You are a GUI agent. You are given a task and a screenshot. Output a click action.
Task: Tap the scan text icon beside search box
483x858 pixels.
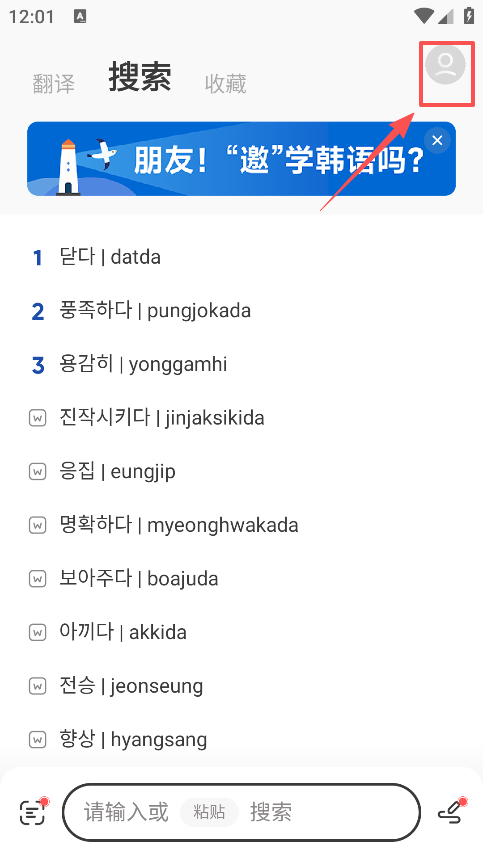(x=33, y=811)
